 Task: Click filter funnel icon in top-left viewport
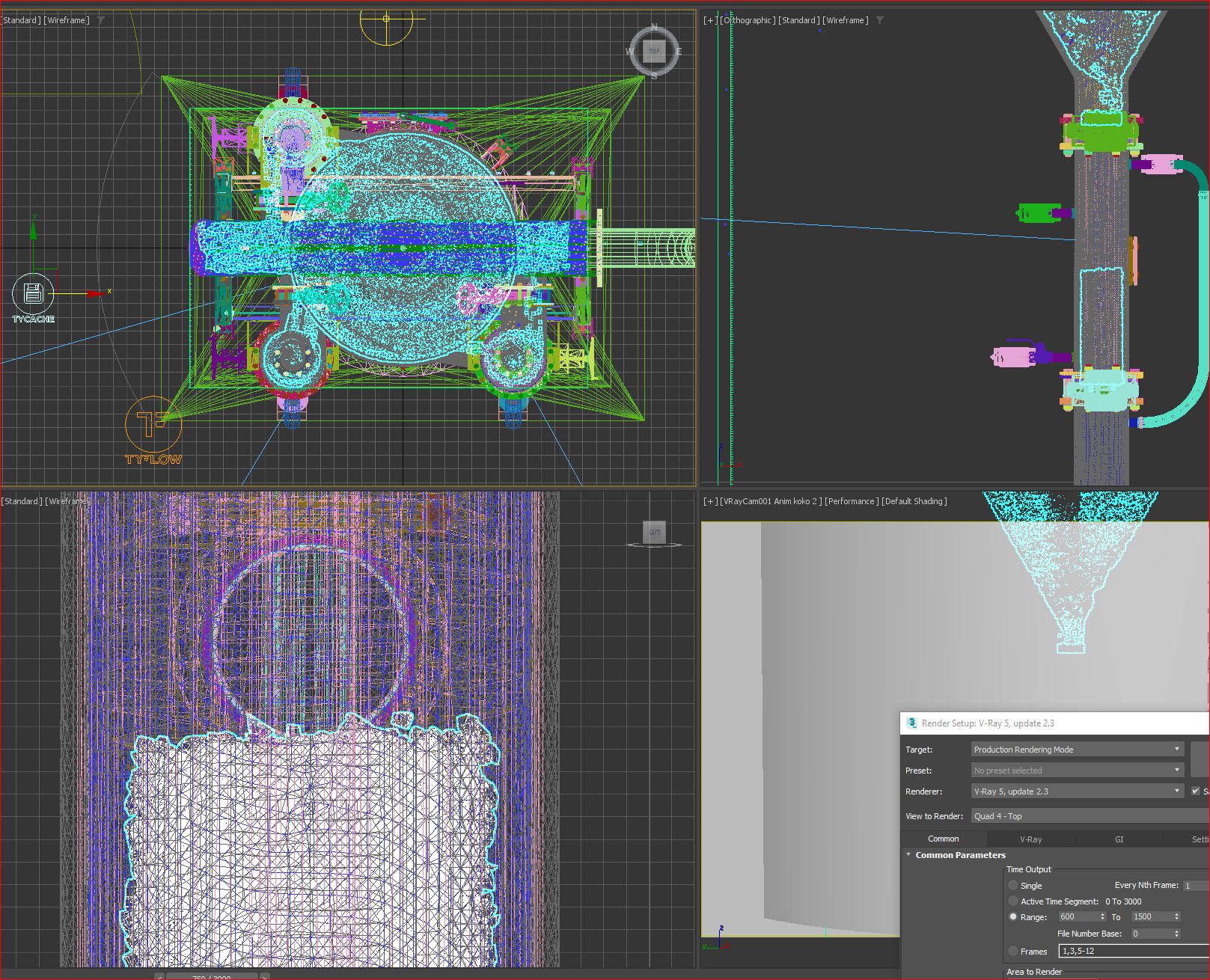[101, 20]
